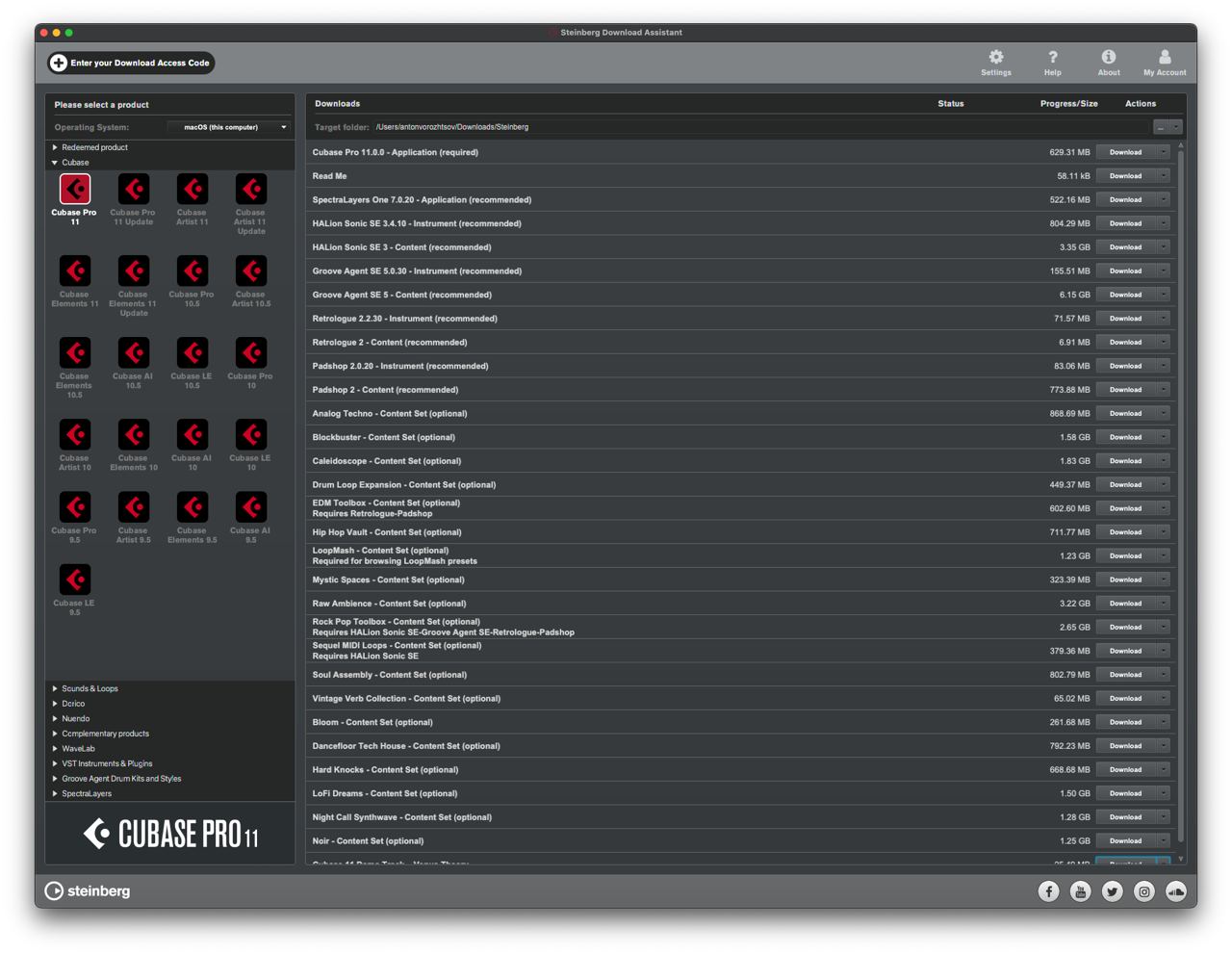Download Padshop 2 Content

(1126, 390)
